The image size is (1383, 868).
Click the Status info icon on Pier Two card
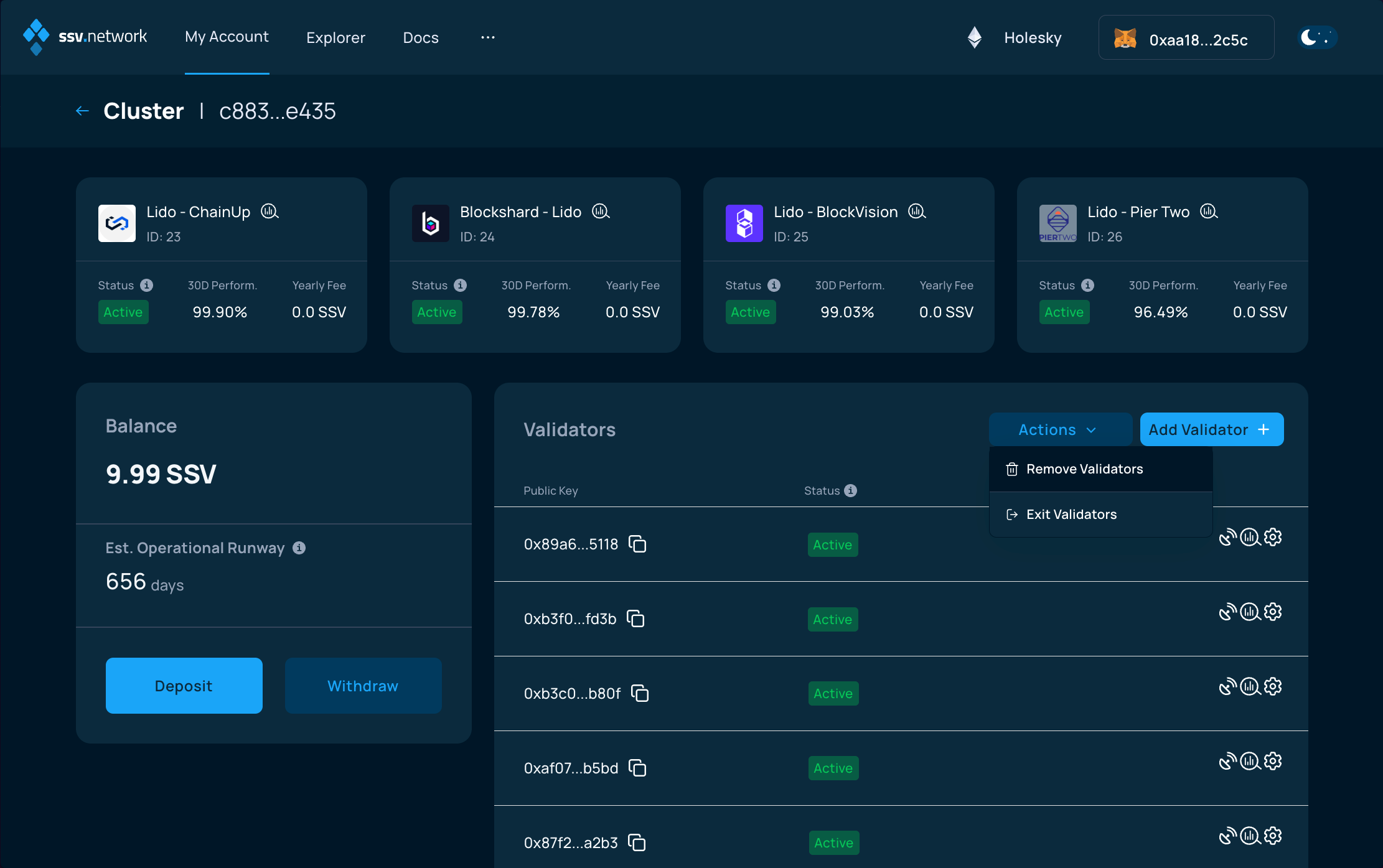(1088, 285)
